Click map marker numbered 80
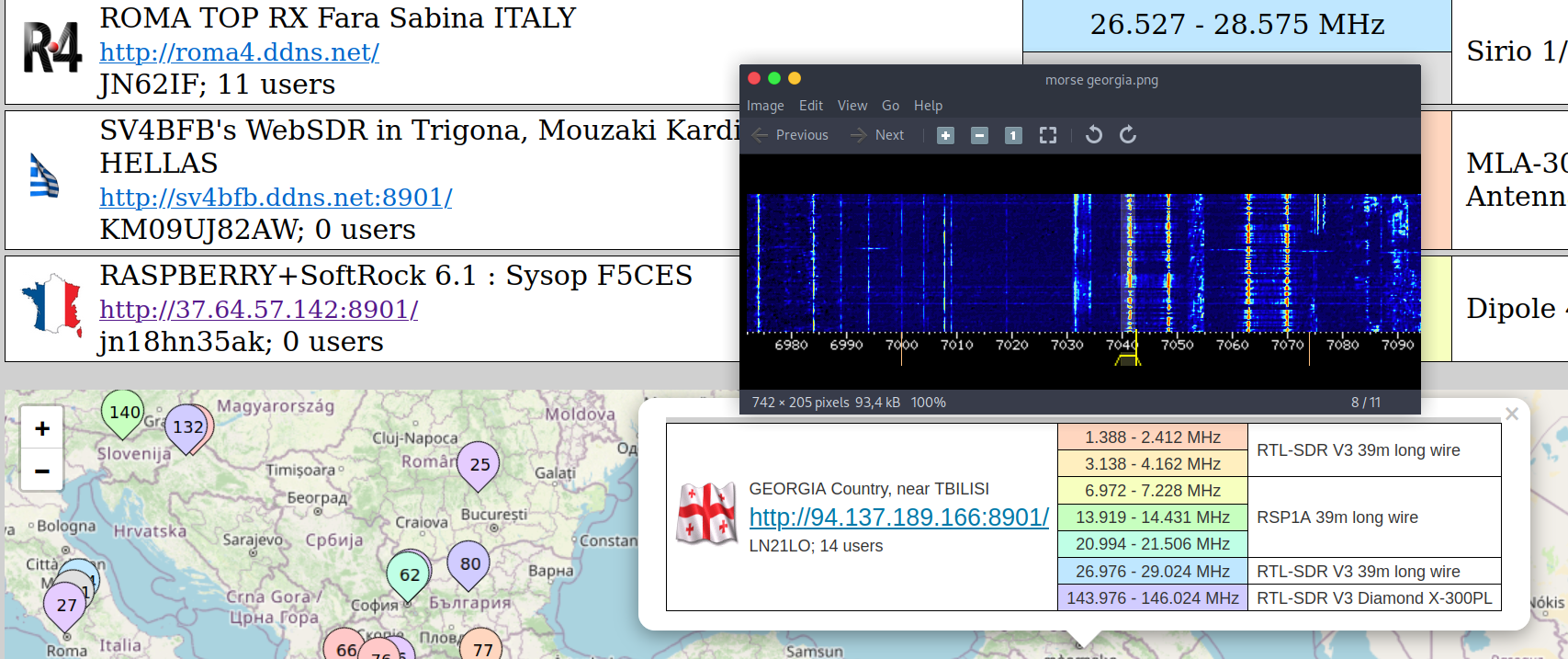Viewport: 1568px width, 659px height. pyautogui.click(x=469, y=563)
